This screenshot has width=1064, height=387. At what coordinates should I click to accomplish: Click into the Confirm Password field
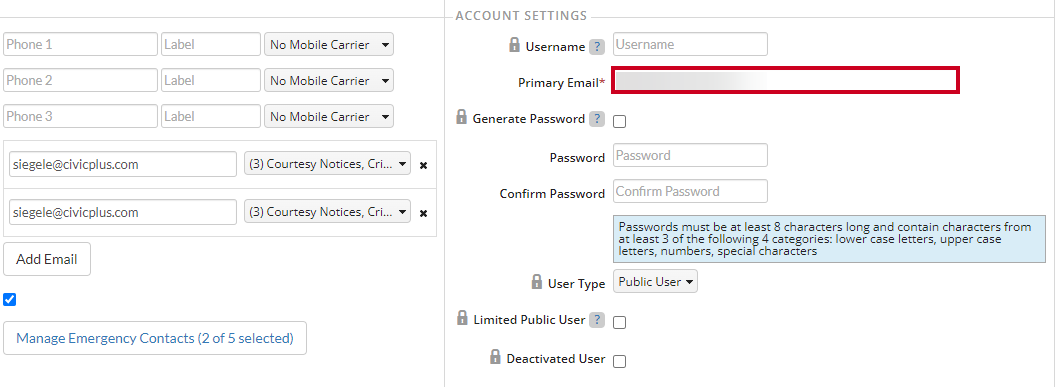point(691,191)
